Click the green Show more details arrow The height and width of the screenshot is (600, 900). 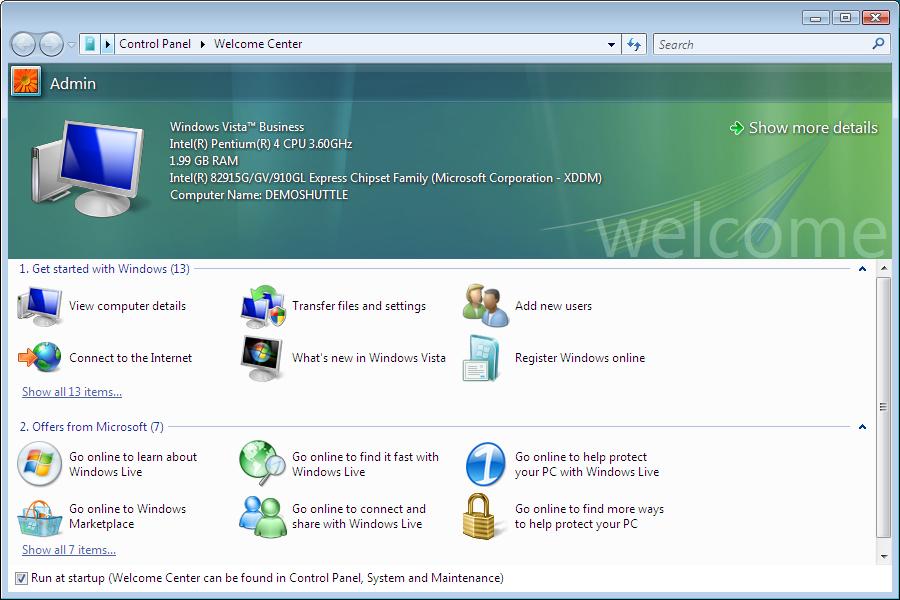point(736,127)
